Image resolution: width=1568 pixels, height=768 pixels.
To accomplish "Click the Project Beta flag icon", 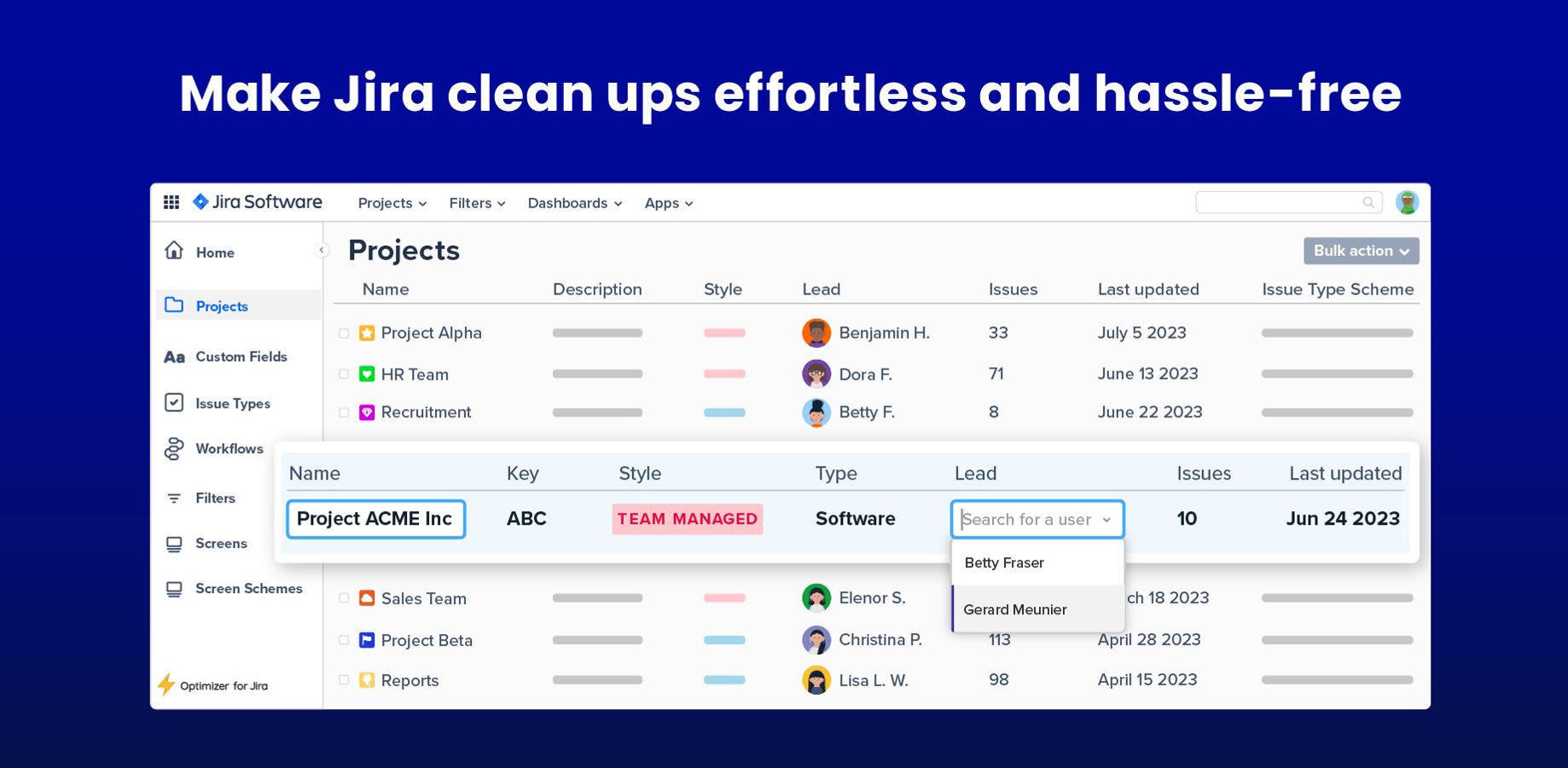I will pyautogui.click(x=367, y=640).
